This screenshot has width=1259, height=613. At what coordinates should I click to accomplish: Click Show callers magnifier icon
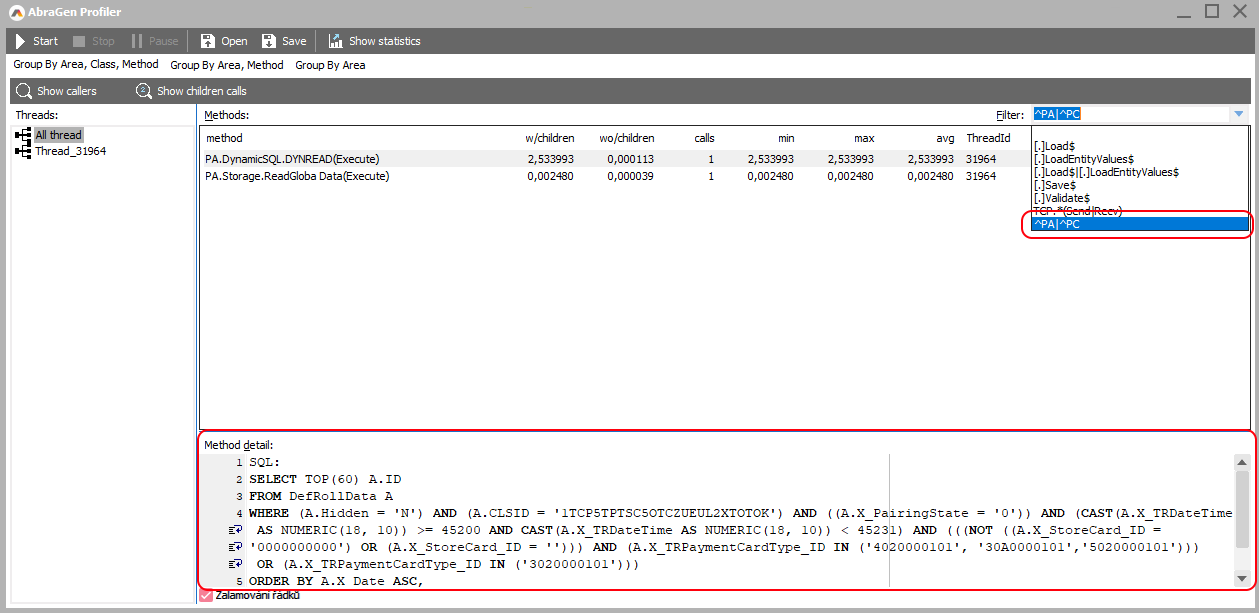pos(24,91)
